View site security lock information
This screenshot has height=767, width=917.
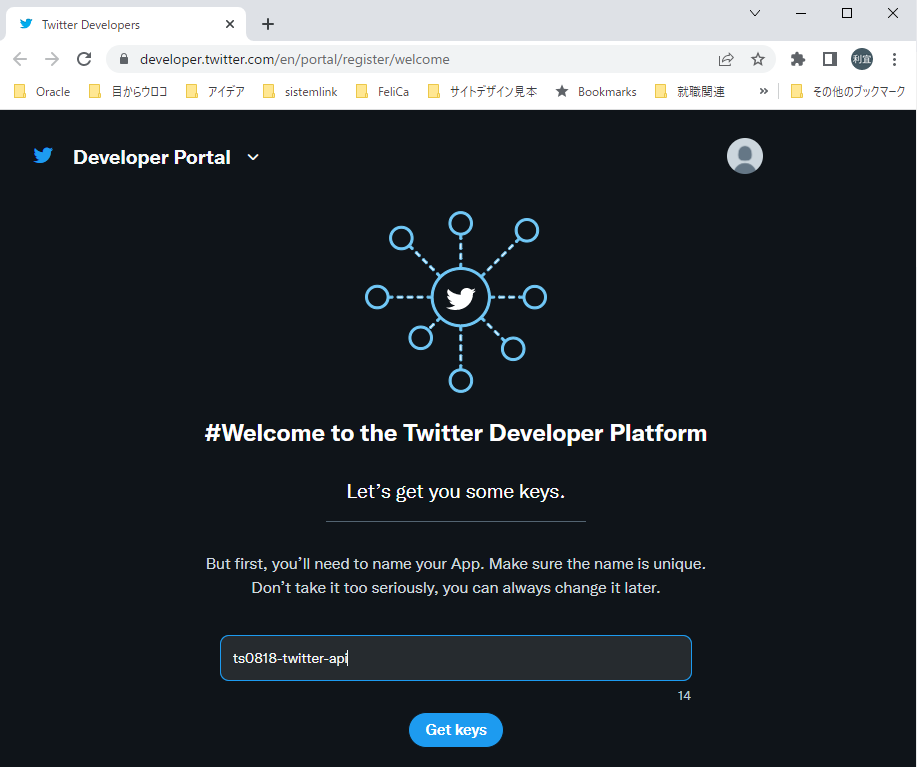123,59
